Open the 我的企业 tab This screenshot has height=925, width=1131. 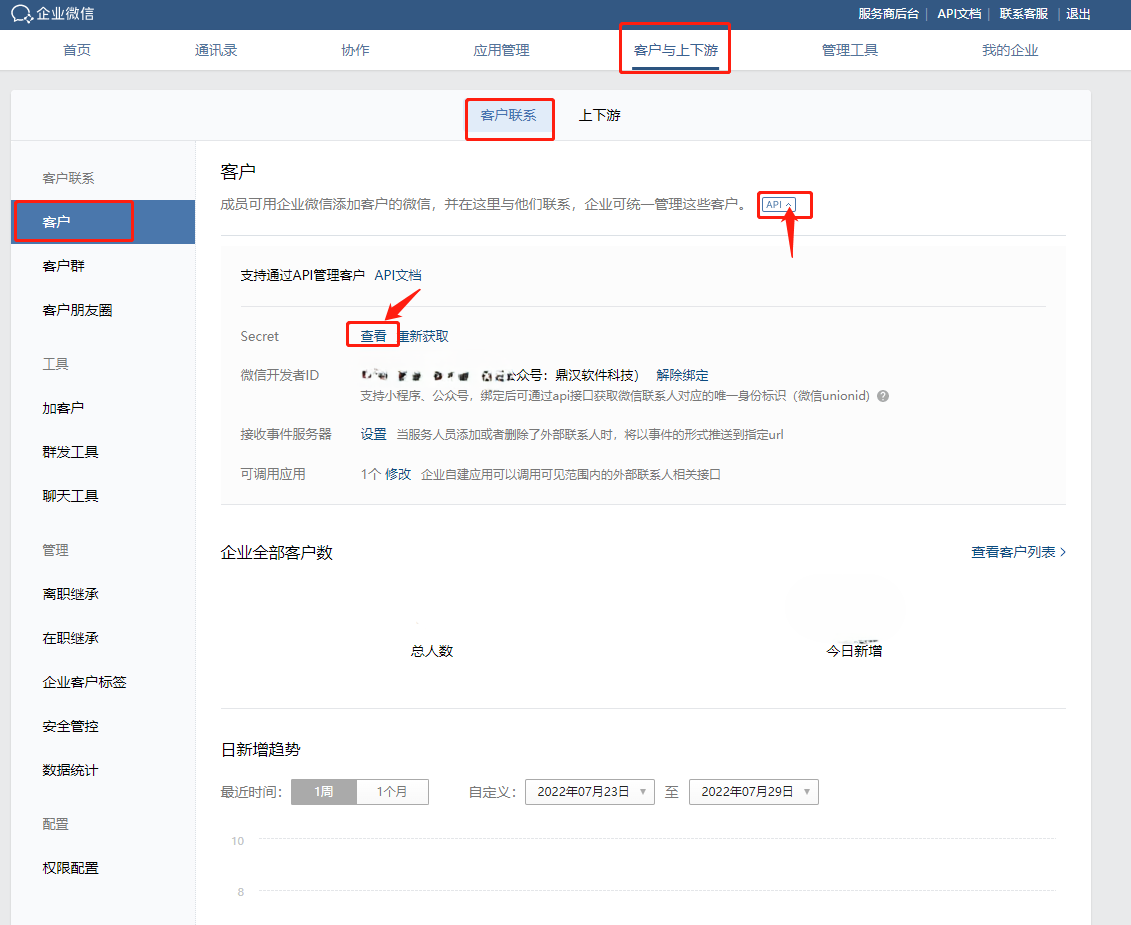[x=1010, y=51]
